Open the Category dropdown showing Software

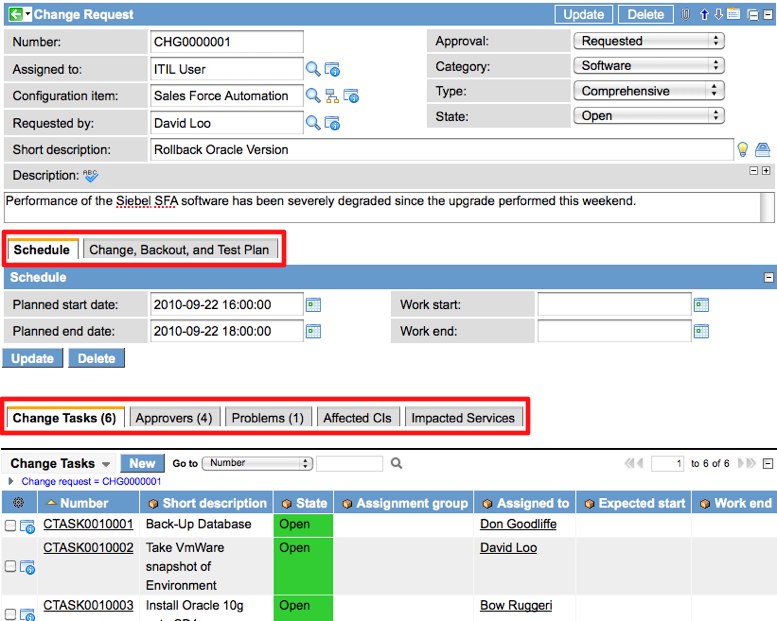point(647,66)
